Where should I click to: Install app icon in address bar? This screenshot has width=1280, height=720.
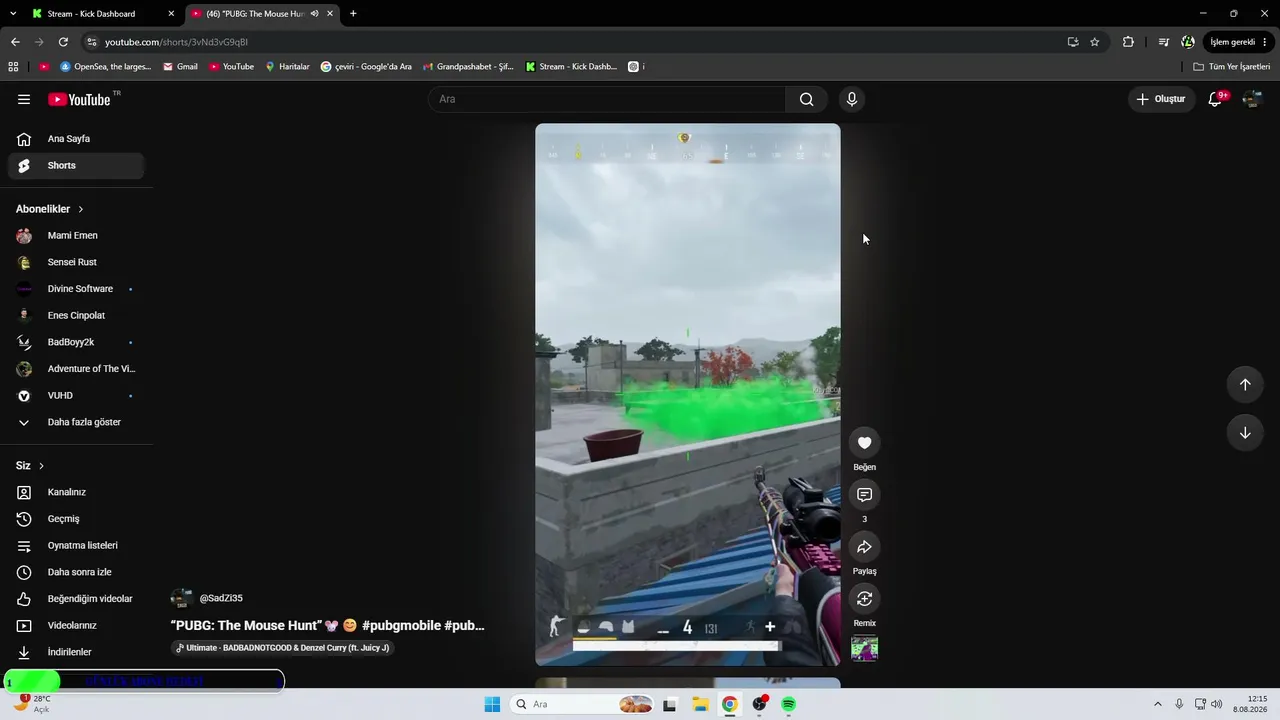[x=1073, y=42]
